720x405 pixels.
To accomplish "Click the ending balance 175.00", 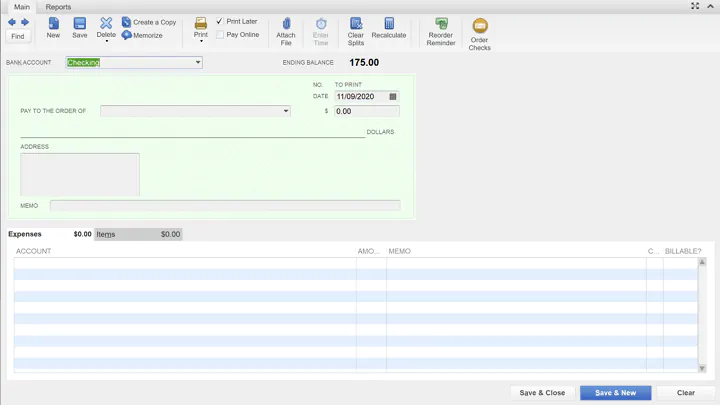I will tap(364, 62).
